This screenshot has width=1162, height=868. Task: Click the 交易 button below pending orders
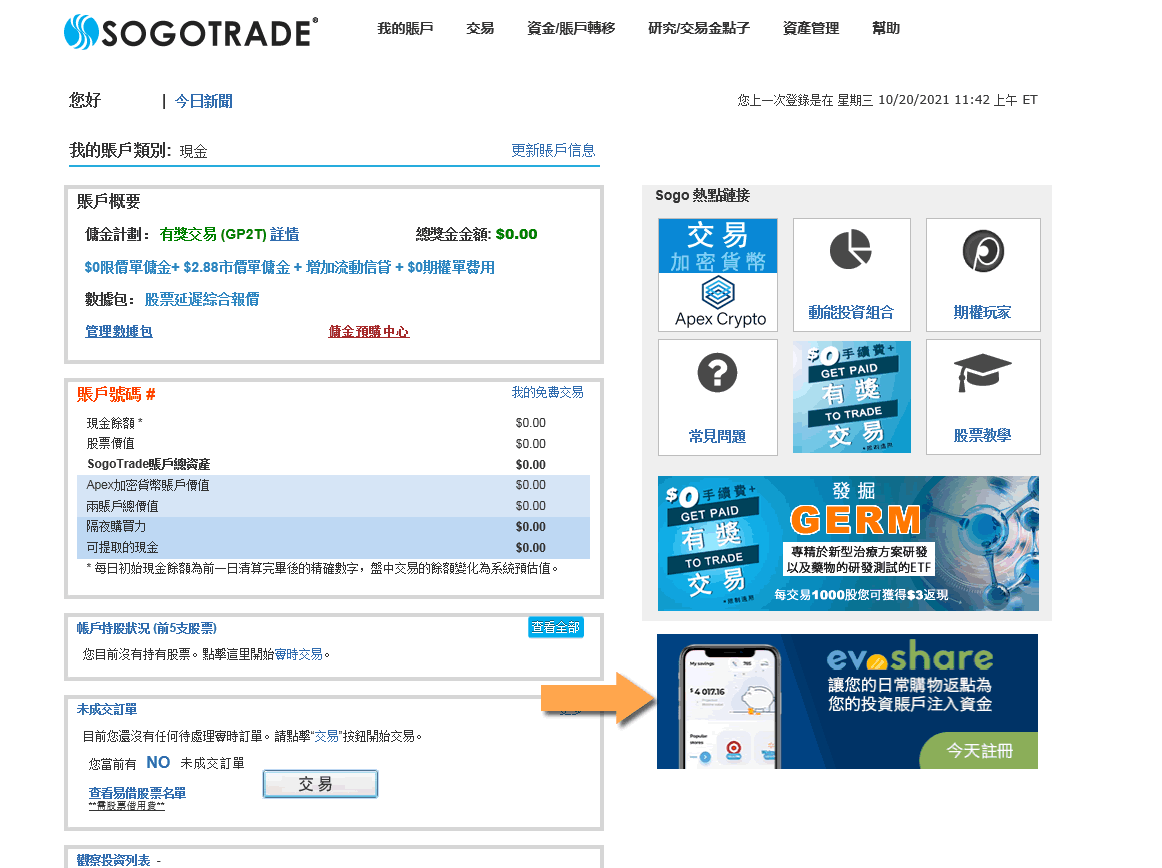[320, 783]
